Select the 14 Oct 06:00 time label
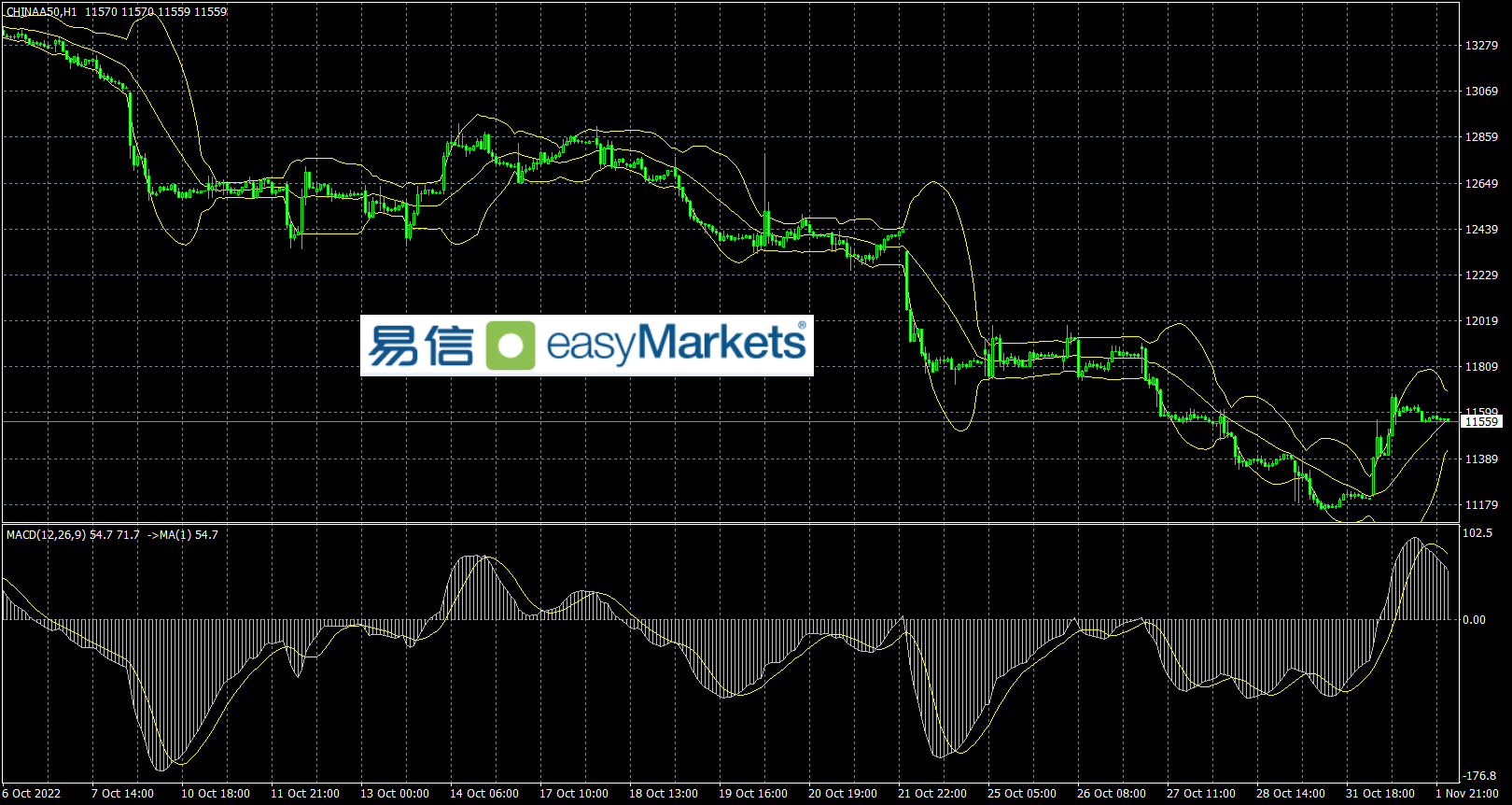Image resolution: width=1512 pixels, height=805 pixels. tap(484, 794)
